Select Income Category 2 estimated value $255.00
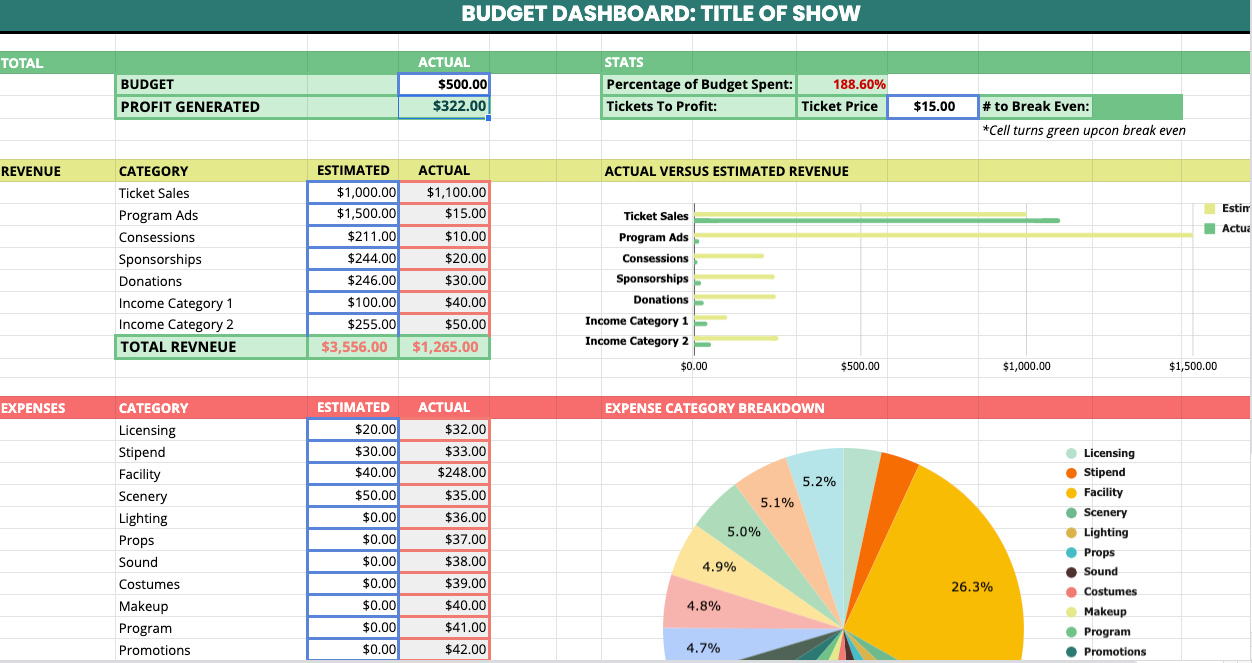 pos(353,324)
